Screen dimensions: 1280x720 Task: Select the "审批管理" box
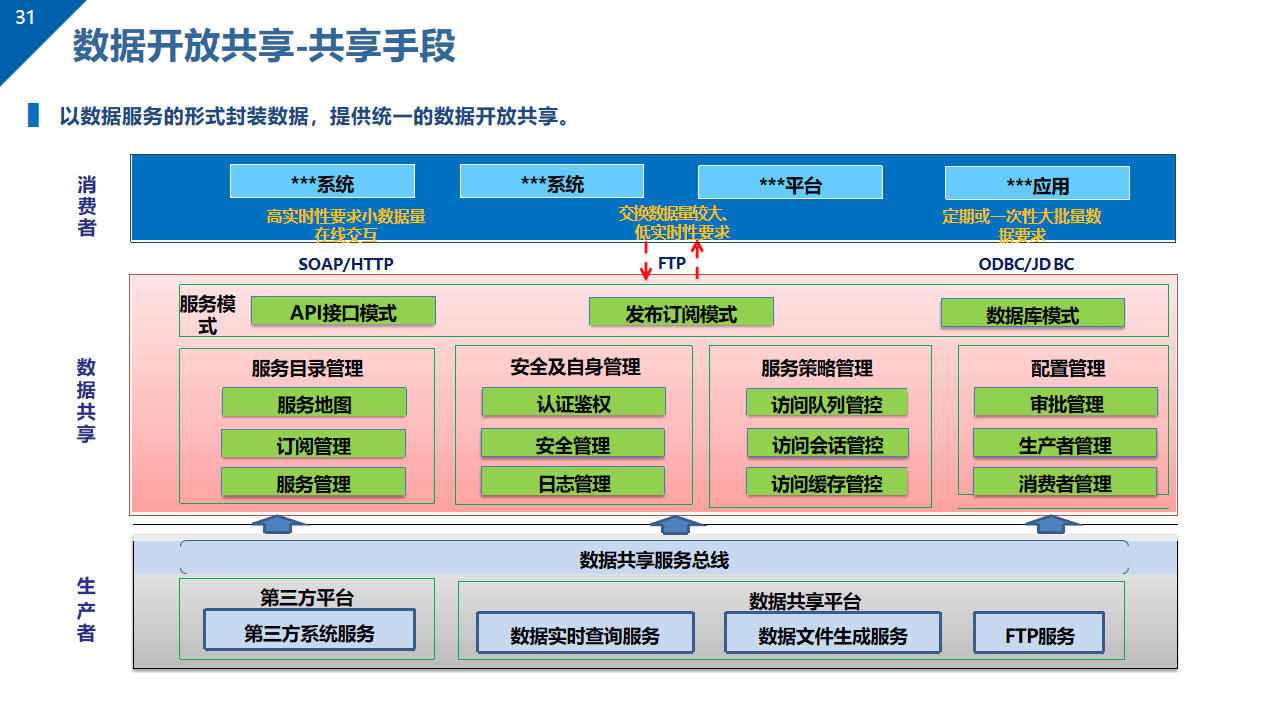pos(1066,402)
